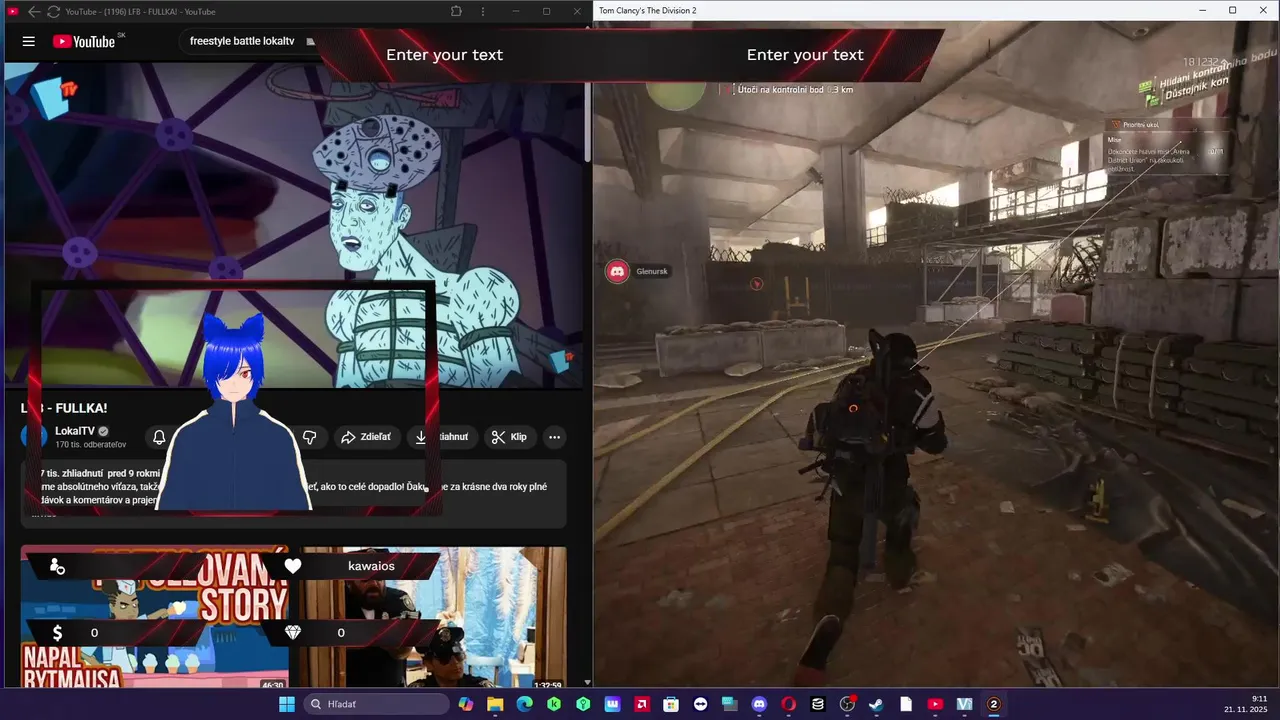Open the NAPAL RYTMAUSA story video thumbnail
This screenshot has width=1280, height=720.
coord(155,617)
